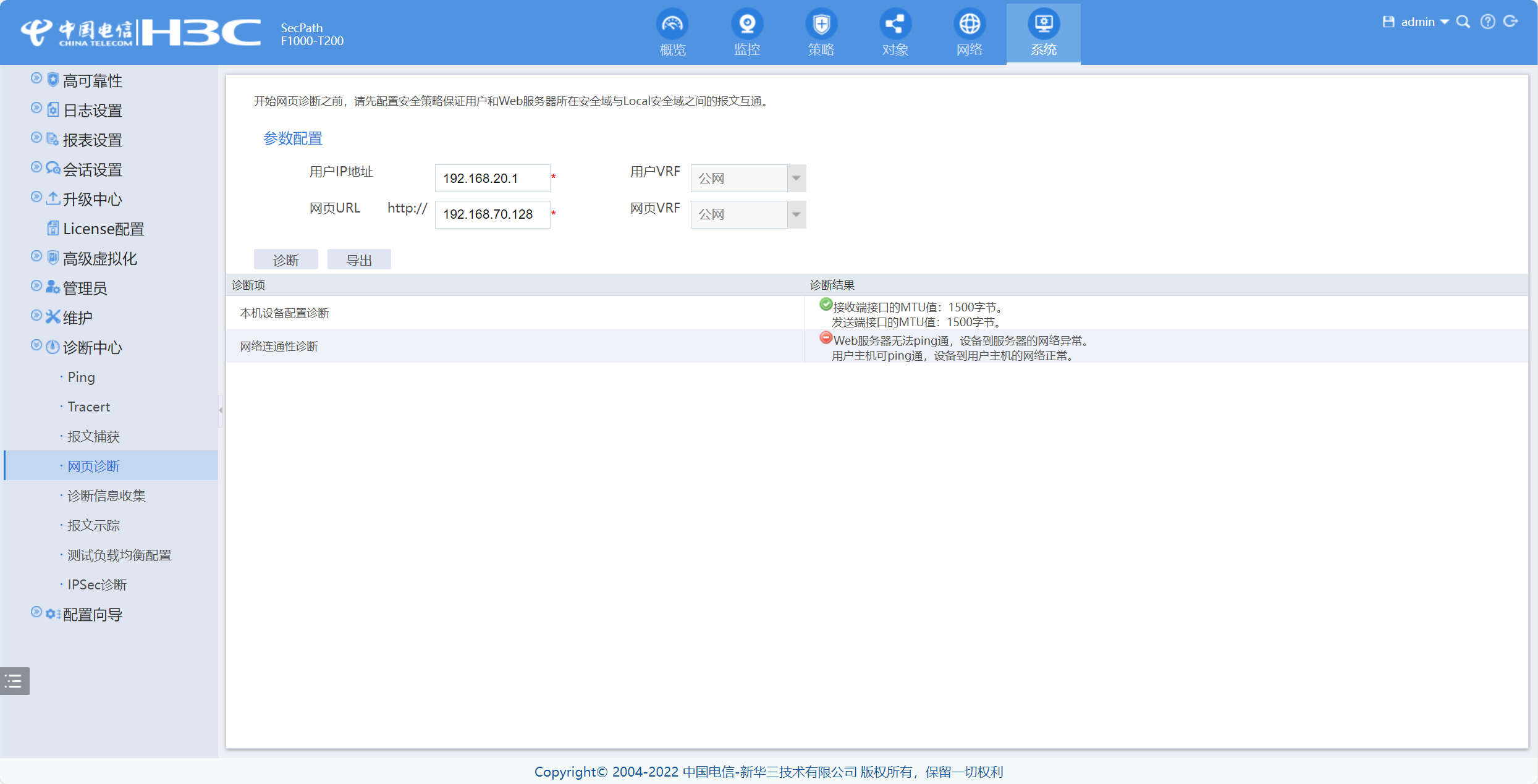Open the 网络 network globe icon

[x=969, y=25]
